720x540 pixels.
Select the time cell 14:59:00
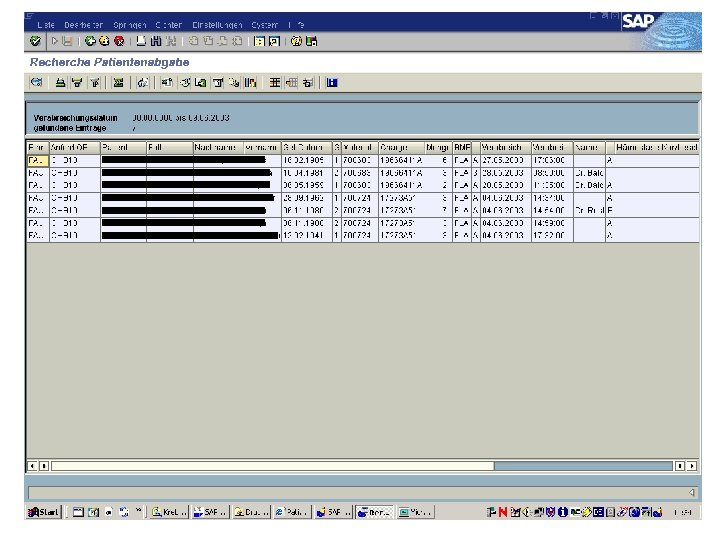coord(552,223)
